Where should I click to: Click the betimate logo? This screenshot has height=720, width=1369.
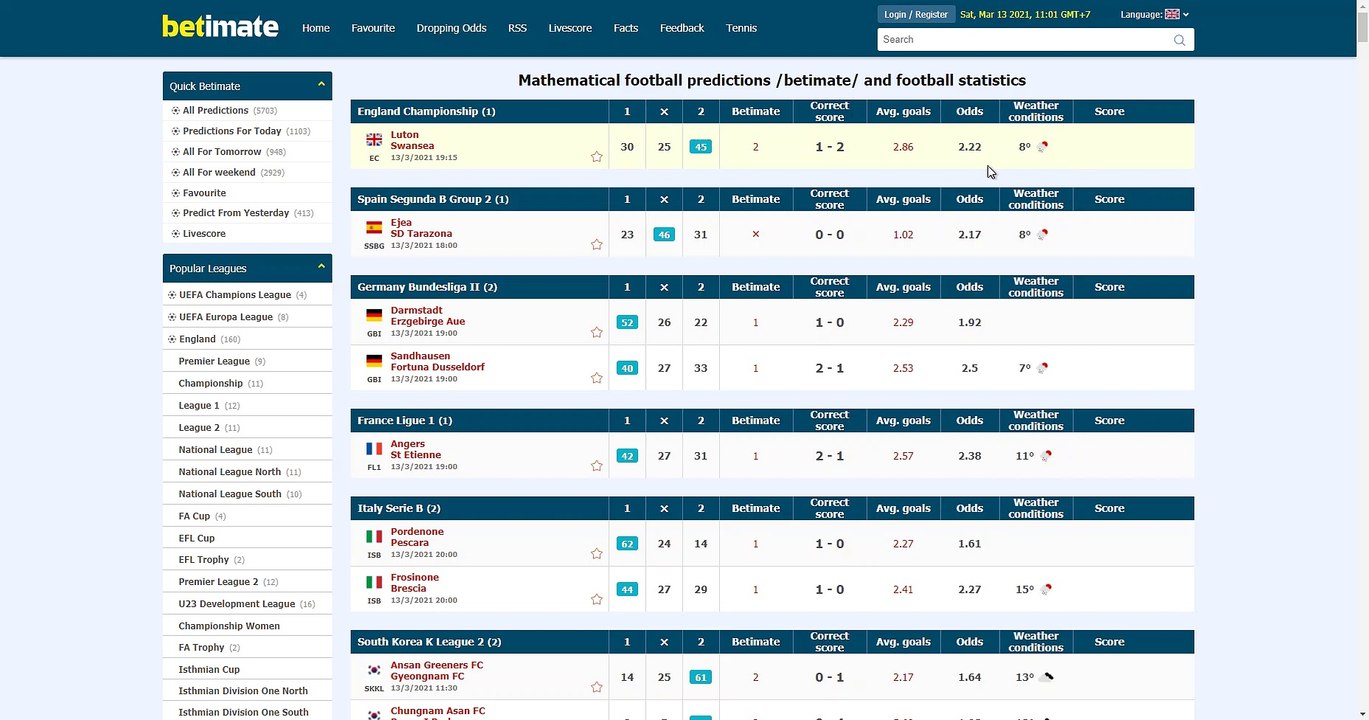(x=220, y=27)
